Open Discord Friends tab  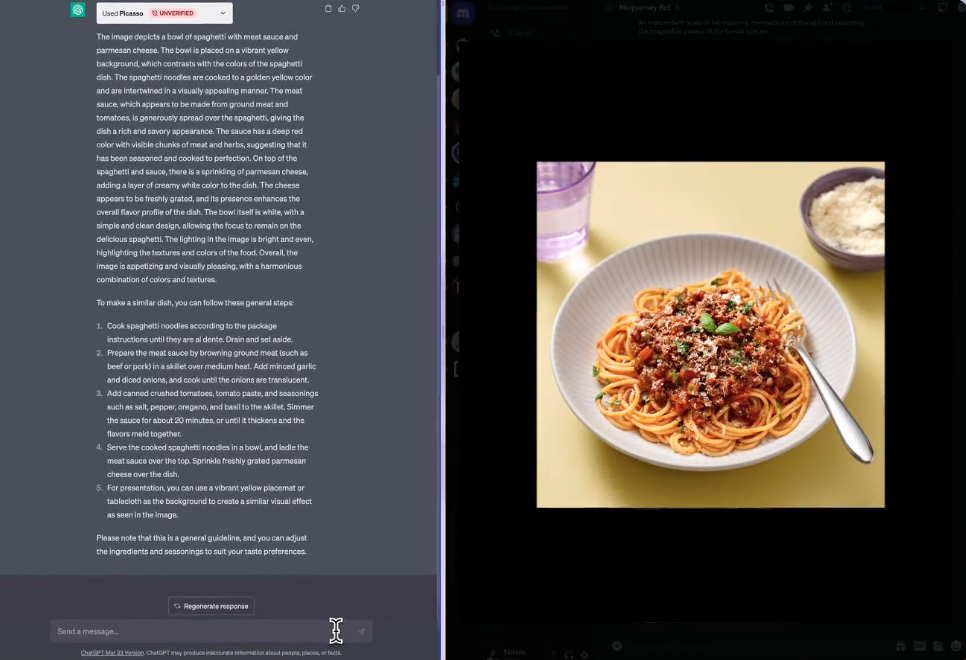pyautogui.click(x=520, y=33)
